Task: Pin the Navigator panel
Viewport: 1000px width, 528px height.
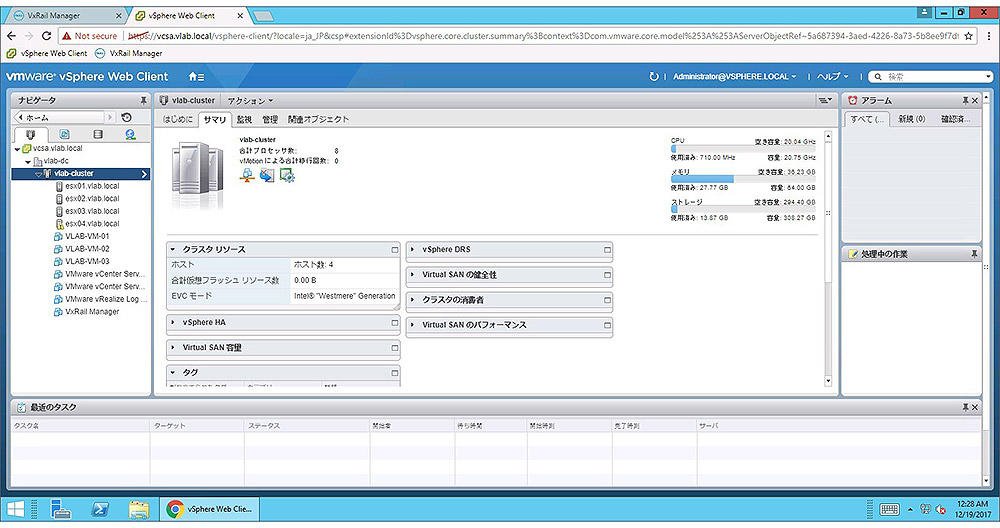Action: [x=143, y=101]
